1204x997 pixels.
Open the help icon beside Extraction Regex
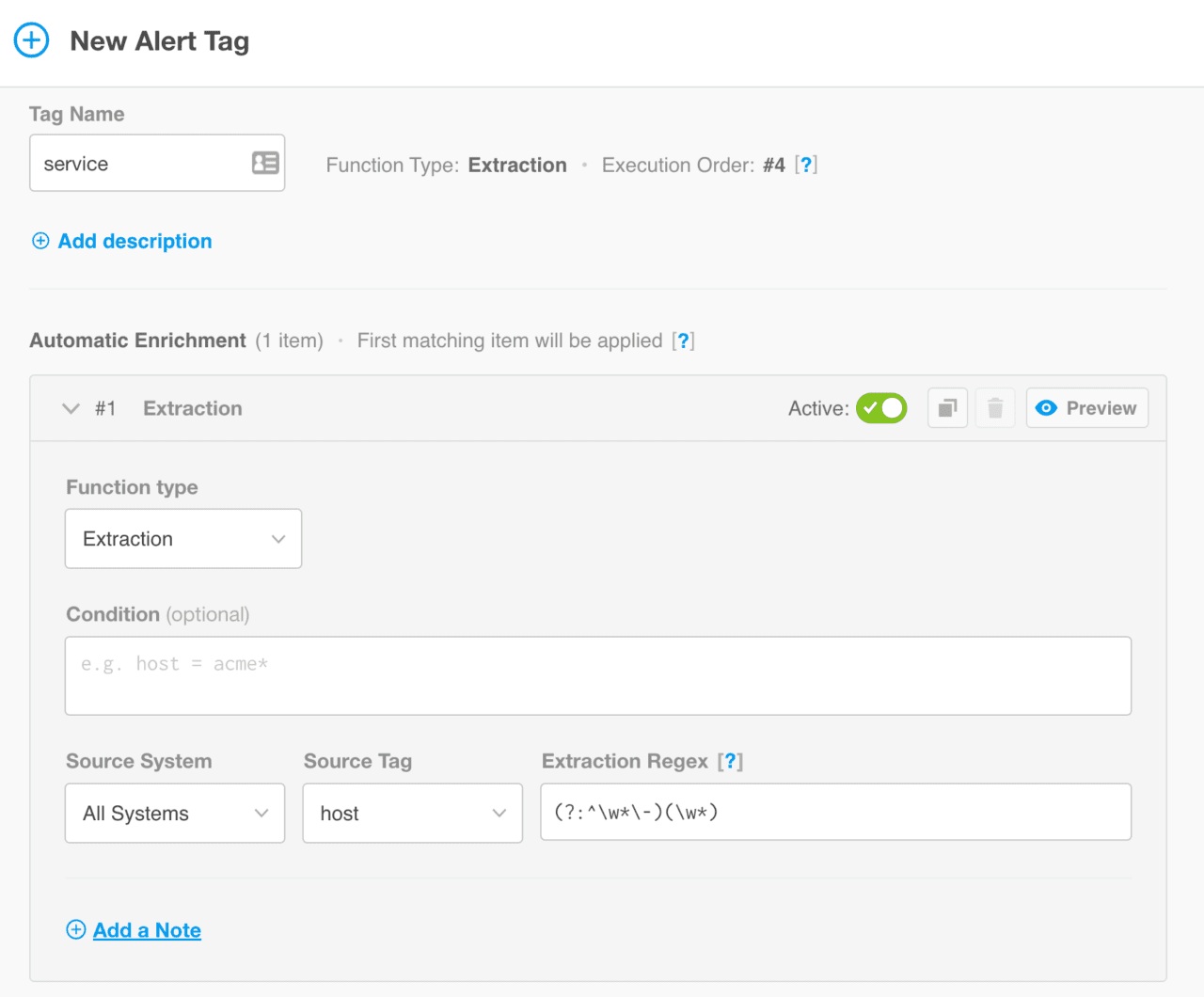[x=731, y=761]
